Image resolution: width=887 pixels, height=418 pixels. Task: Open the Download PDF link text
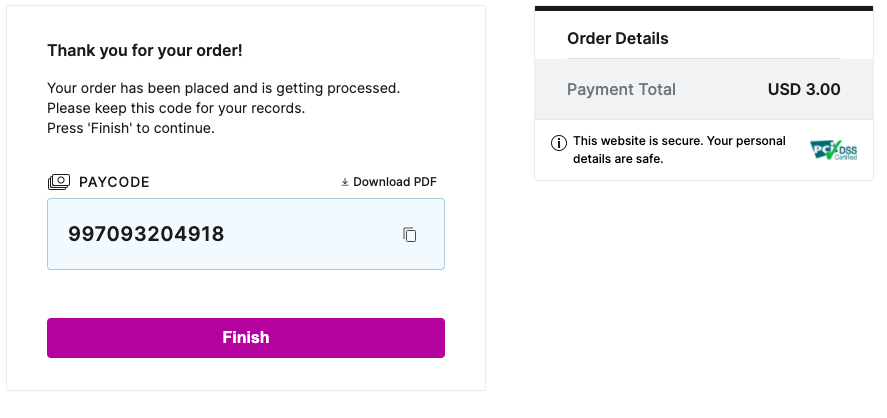click(x=395, y=182)
